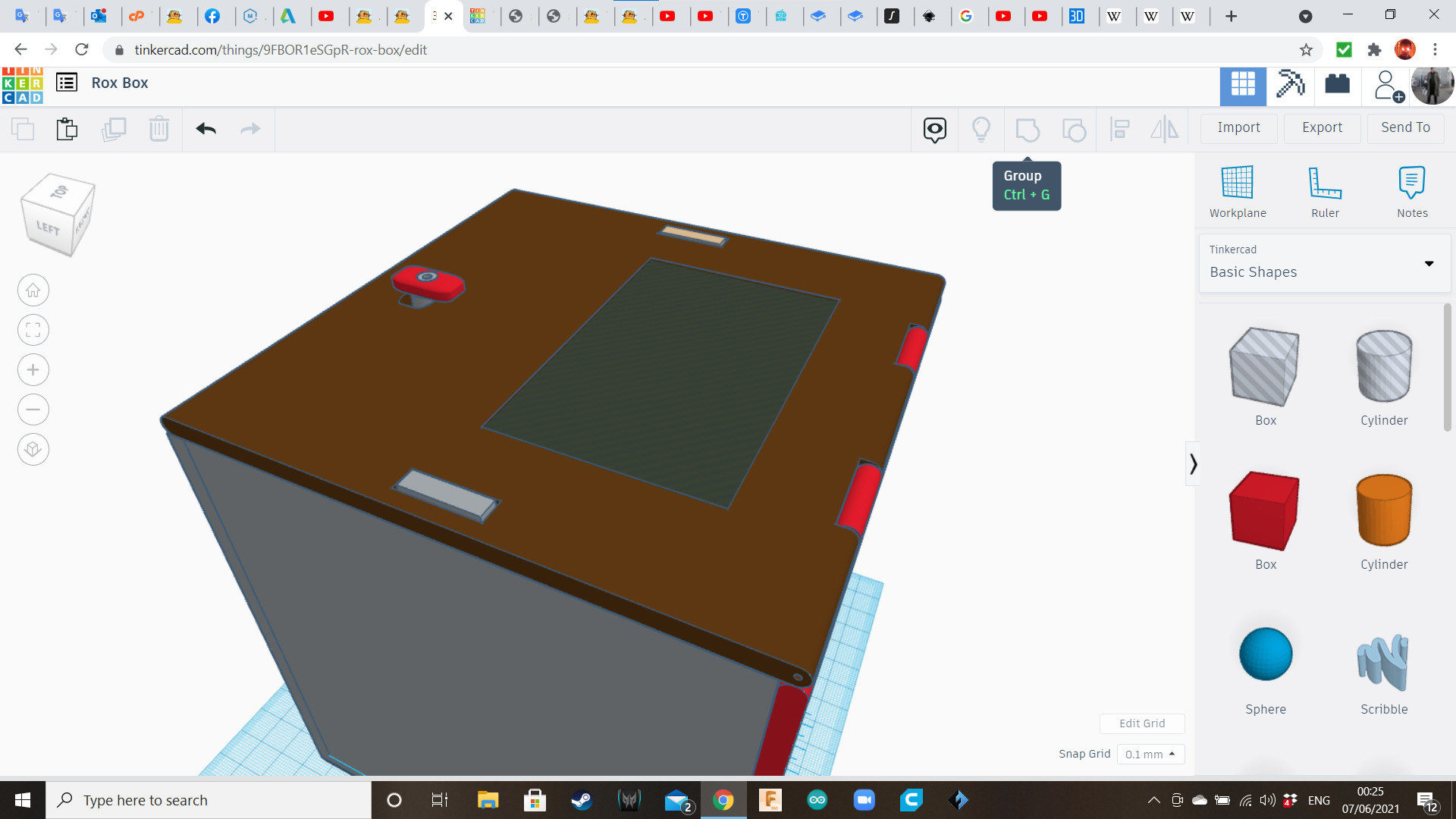This screenshot has height=819, width=1456.
Task: Click the Import button
Action: tap(1238, 127)
